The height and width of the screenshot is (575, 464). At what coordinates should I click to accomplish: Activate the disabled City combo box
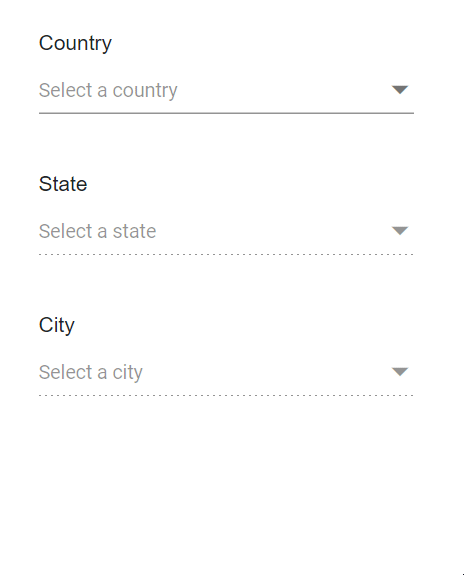click(x=226, y=373)
